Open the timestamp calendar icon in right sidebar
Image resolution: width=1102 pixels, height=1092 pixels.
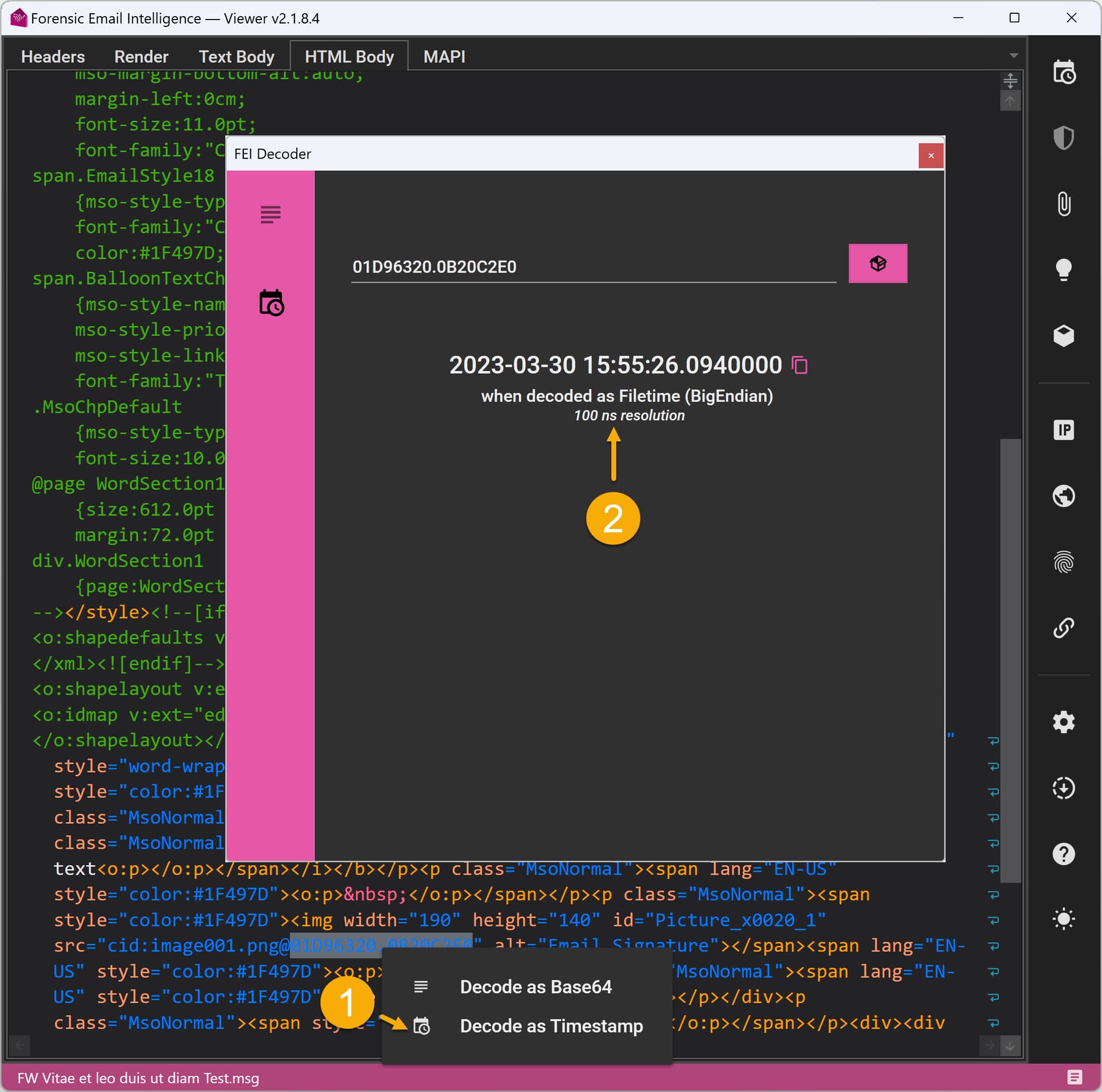click(1064, 72)
